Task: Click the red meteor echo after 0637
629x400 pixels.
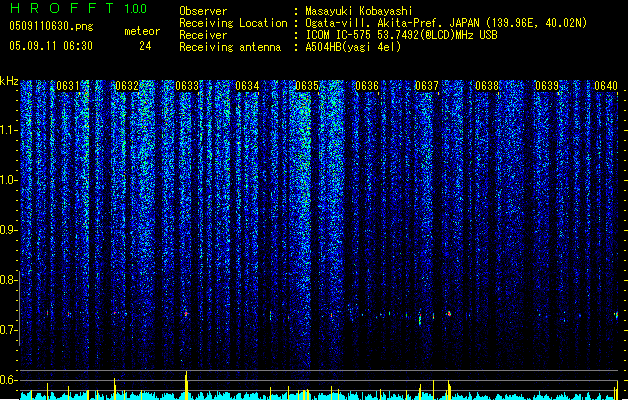Action: tap(449, 314)
